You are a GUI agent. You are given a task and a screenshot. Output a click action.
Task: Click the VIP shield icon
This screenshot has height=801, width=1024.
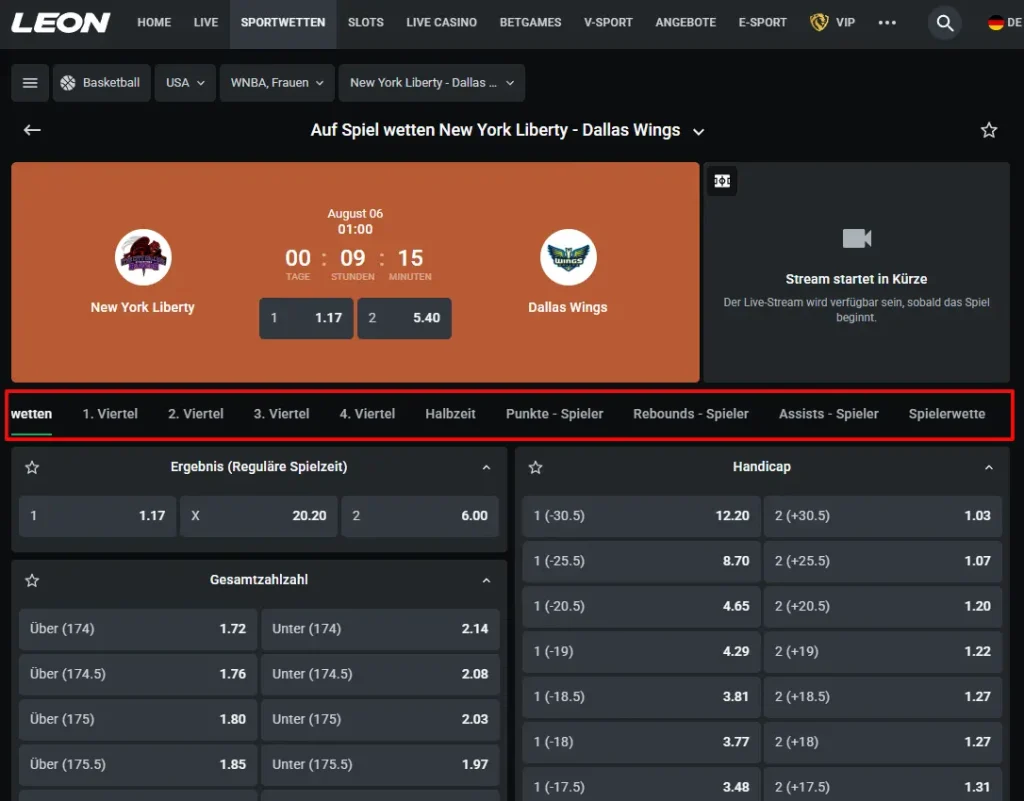(819, 23)
